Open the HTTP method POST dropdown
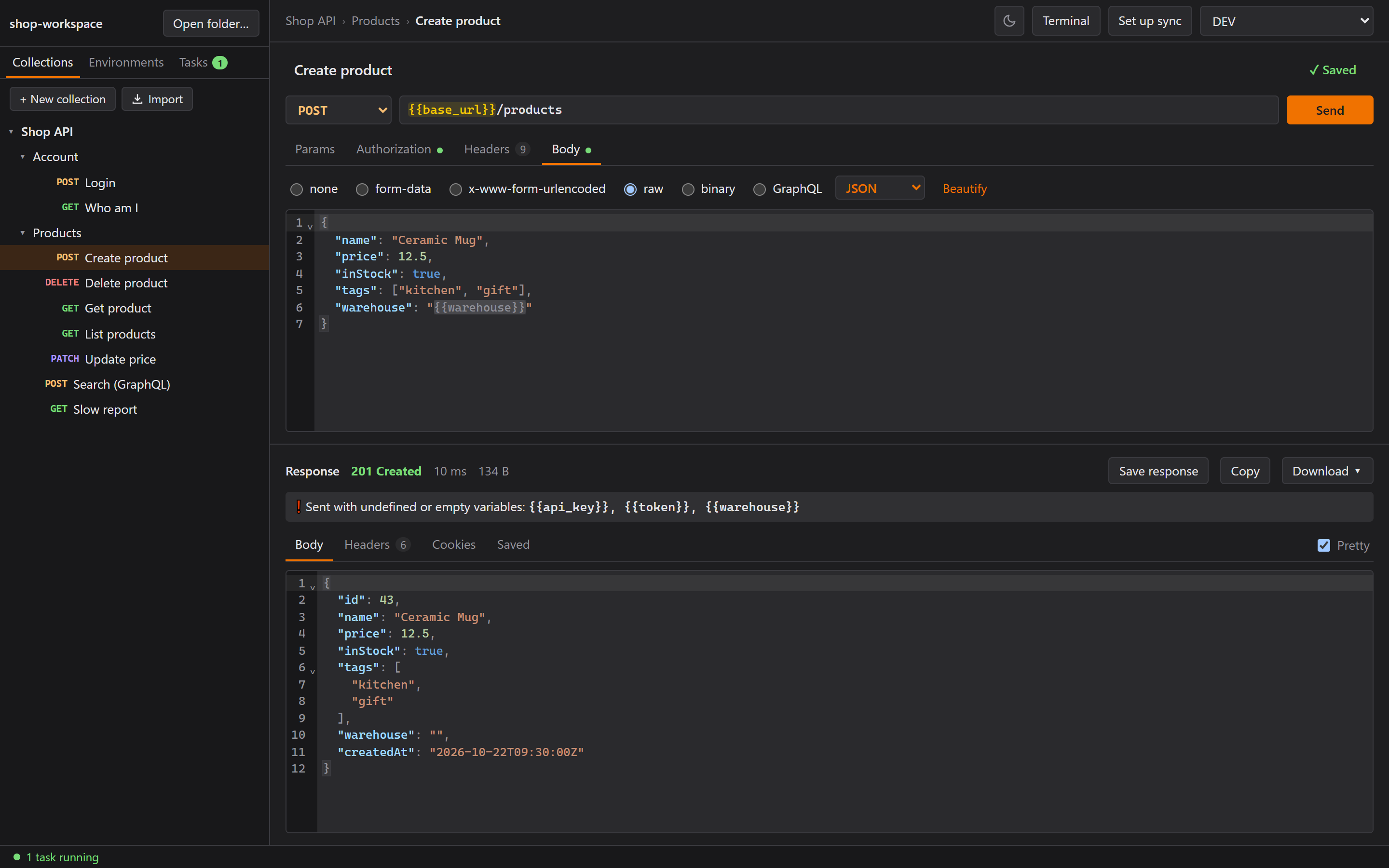The width and height of the screenshot is (1389, 868). pos(338,110)
